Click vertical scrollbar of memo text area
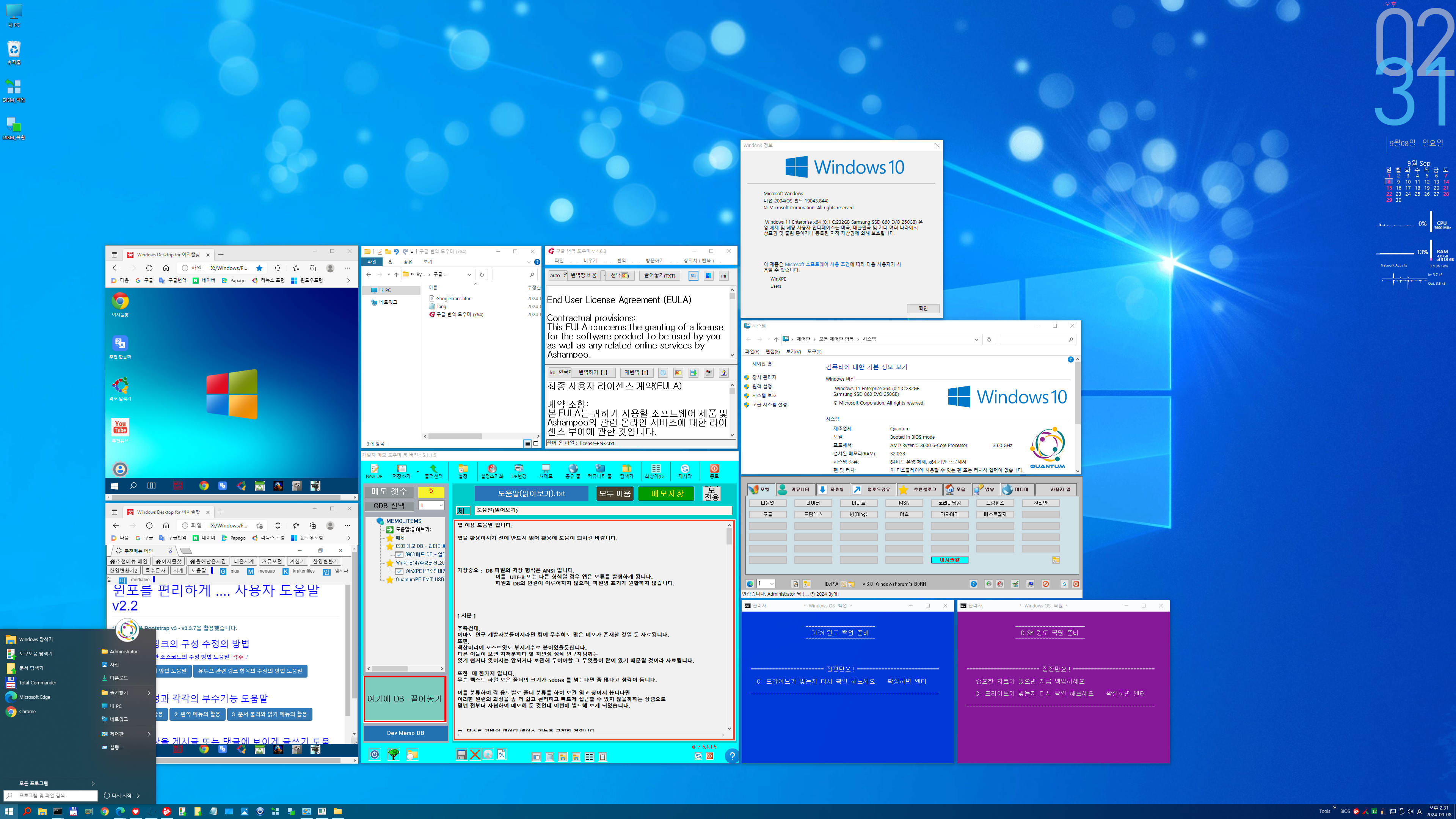 729,628
